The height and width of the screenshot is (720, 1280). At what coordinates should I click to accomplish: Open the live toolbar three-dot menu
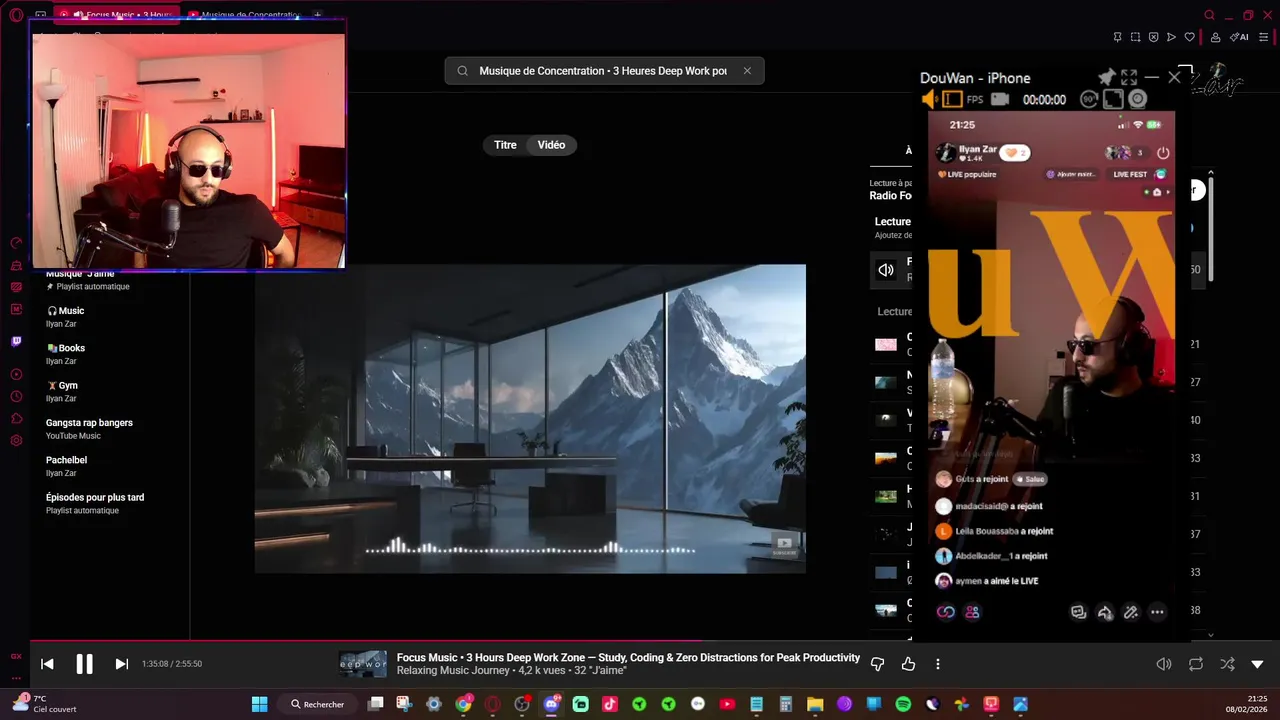coord(1157,612)
